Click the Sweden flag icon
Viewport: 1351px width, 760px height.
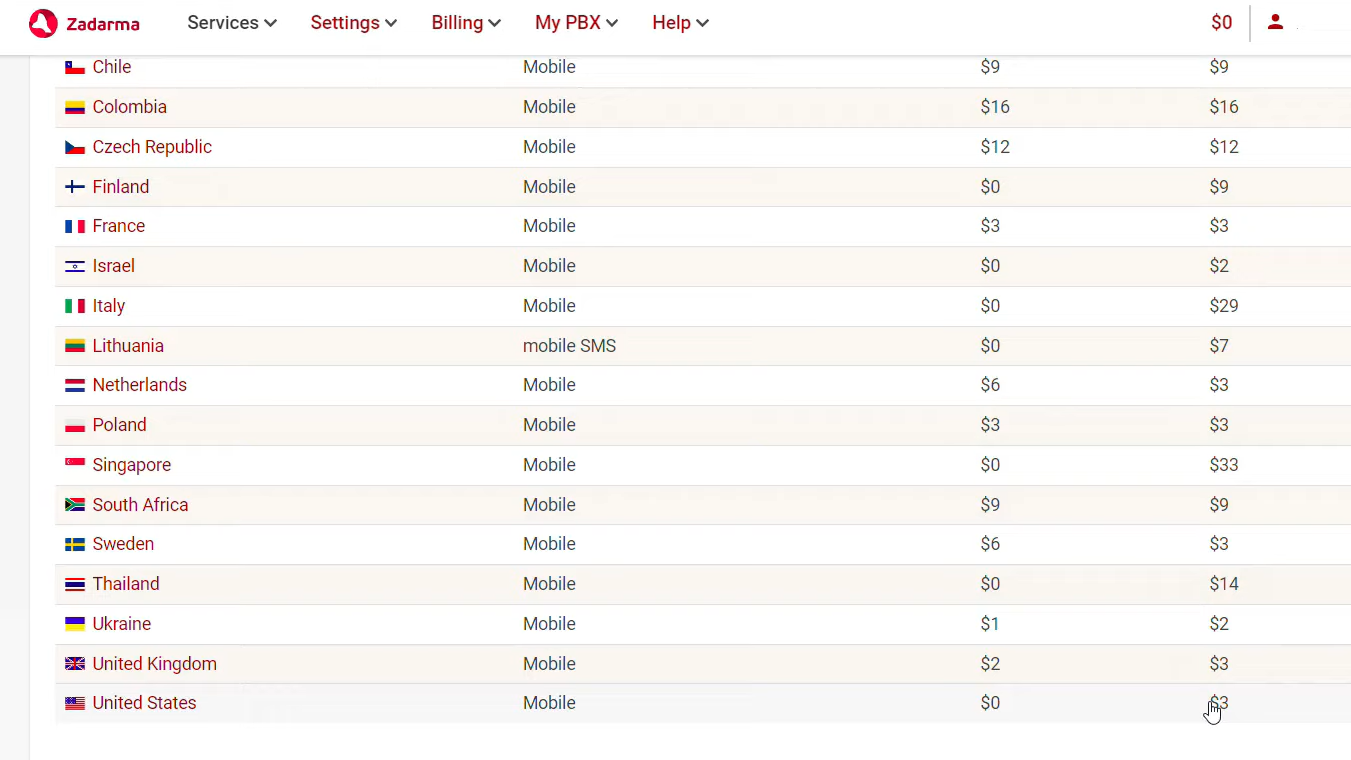pyautogui.click(x=75, y=545)
